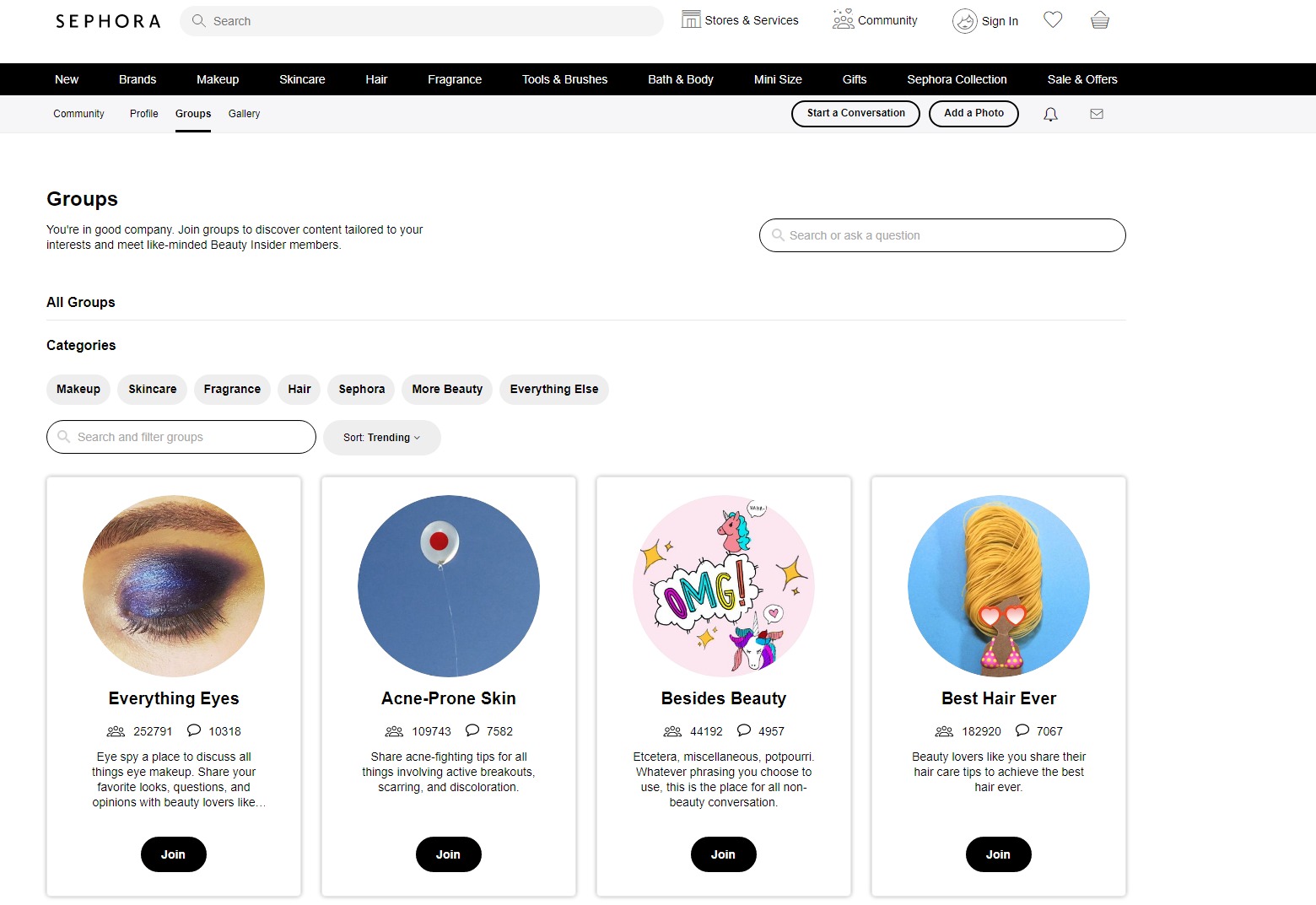Join the Acne-Prone Skin group
Viewport: 1316px width, 905px height.
tap(448, 854)
